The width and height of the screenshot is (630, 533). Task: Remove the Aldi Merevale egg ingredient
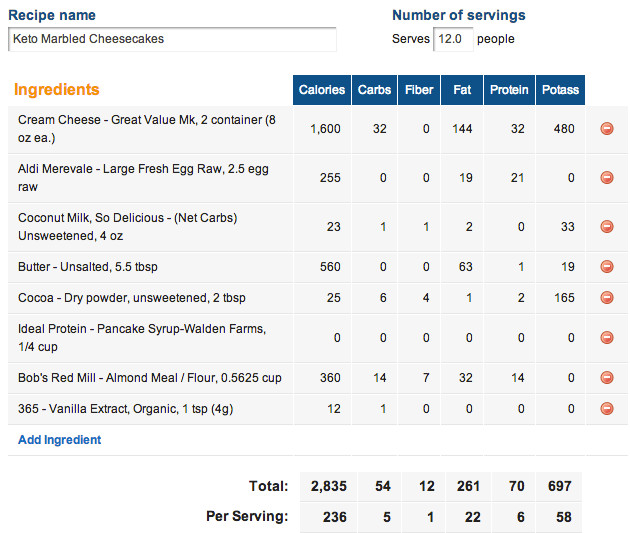[x=607, y=178]
